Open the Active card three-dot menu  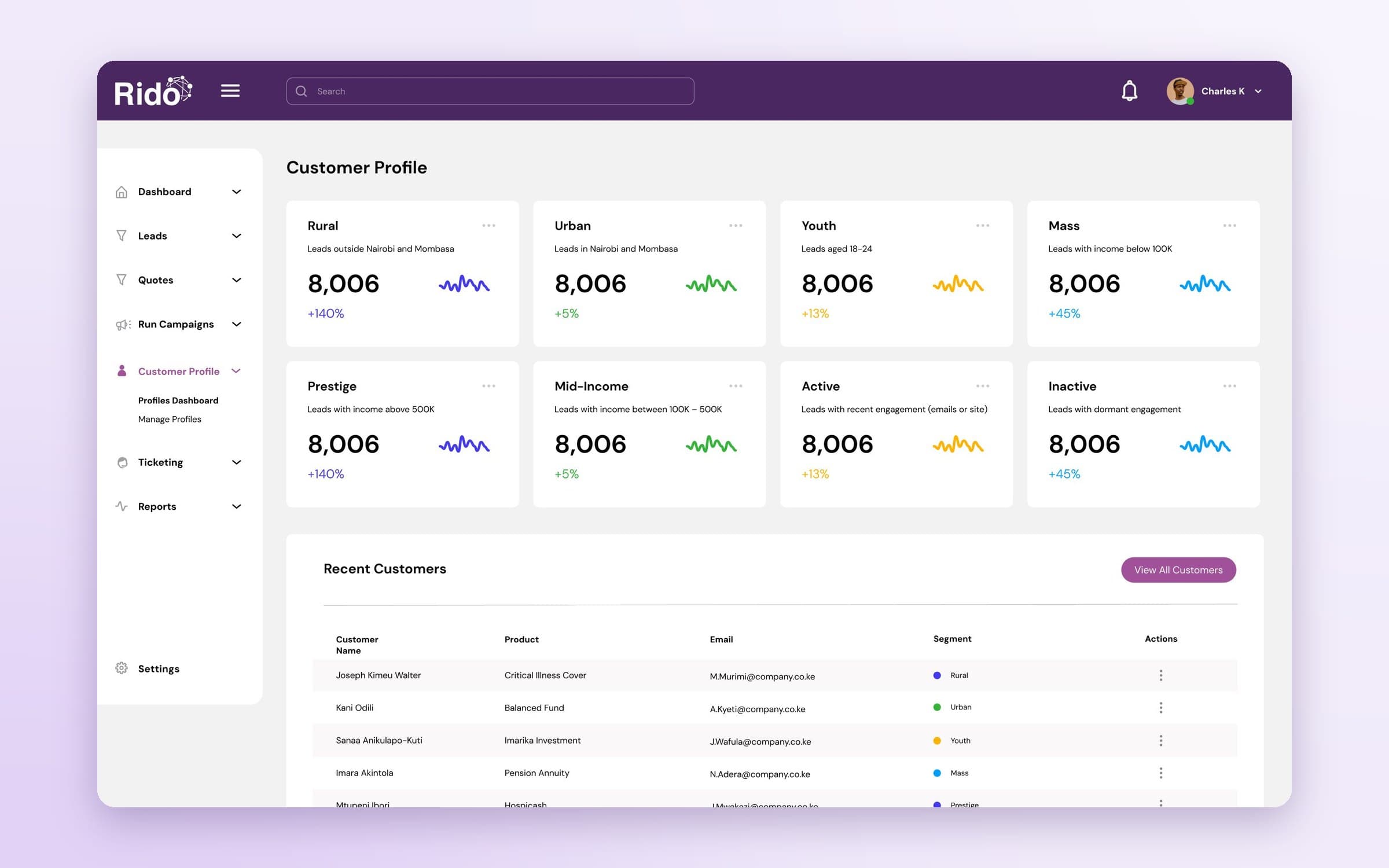tap(983, 386)
